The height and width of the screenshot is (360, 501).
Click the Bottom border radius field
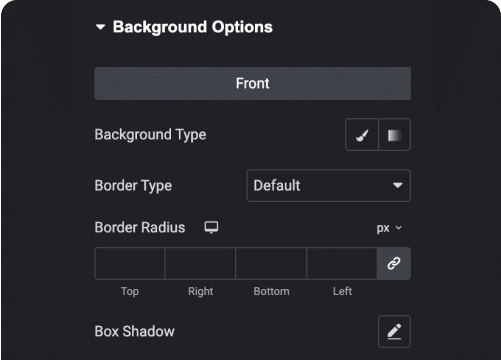271,263
